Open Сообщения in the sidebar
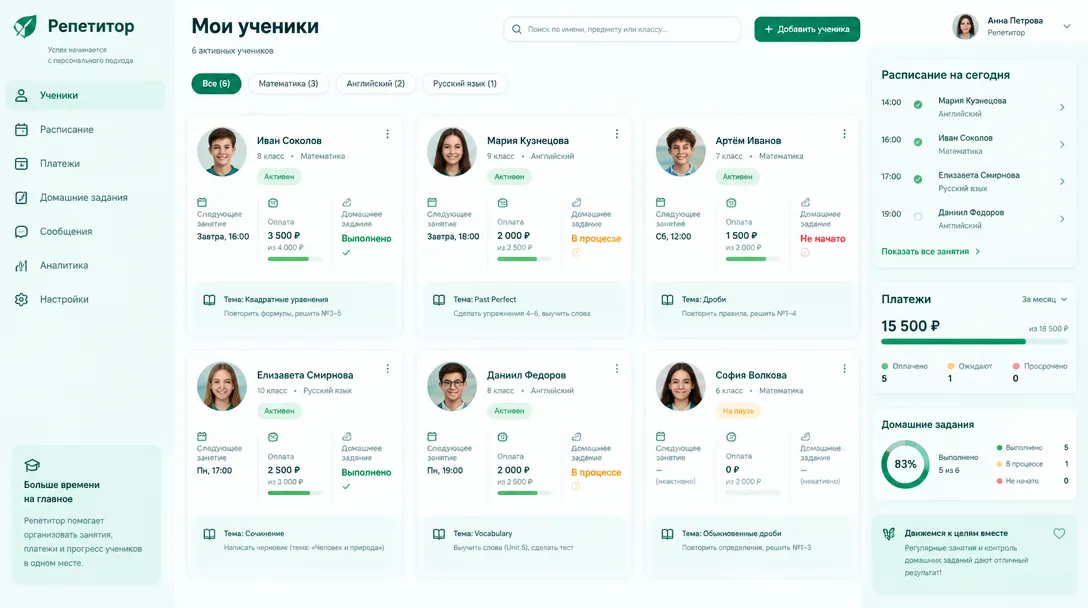Viewport: 1088px width, 608px height. (x=86, y=231)
